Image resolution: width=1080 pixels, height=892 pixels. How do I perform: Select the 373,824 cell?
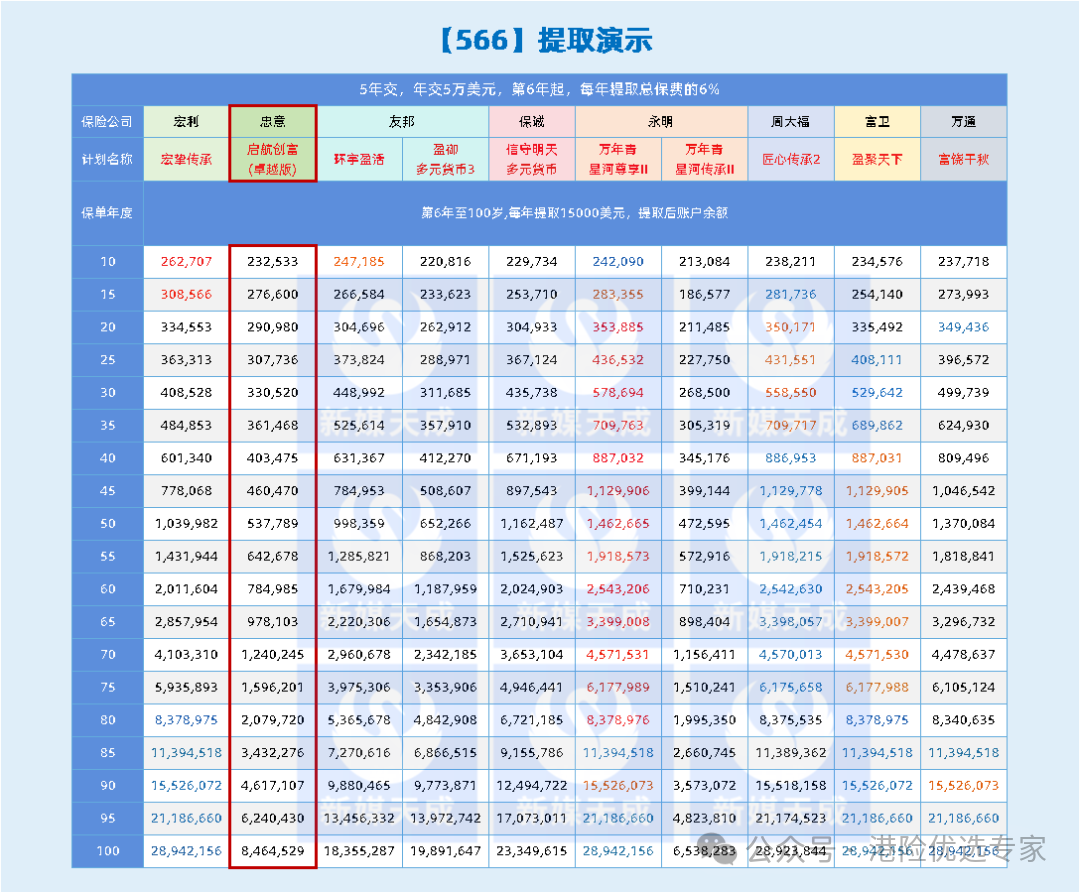point(359,360)
